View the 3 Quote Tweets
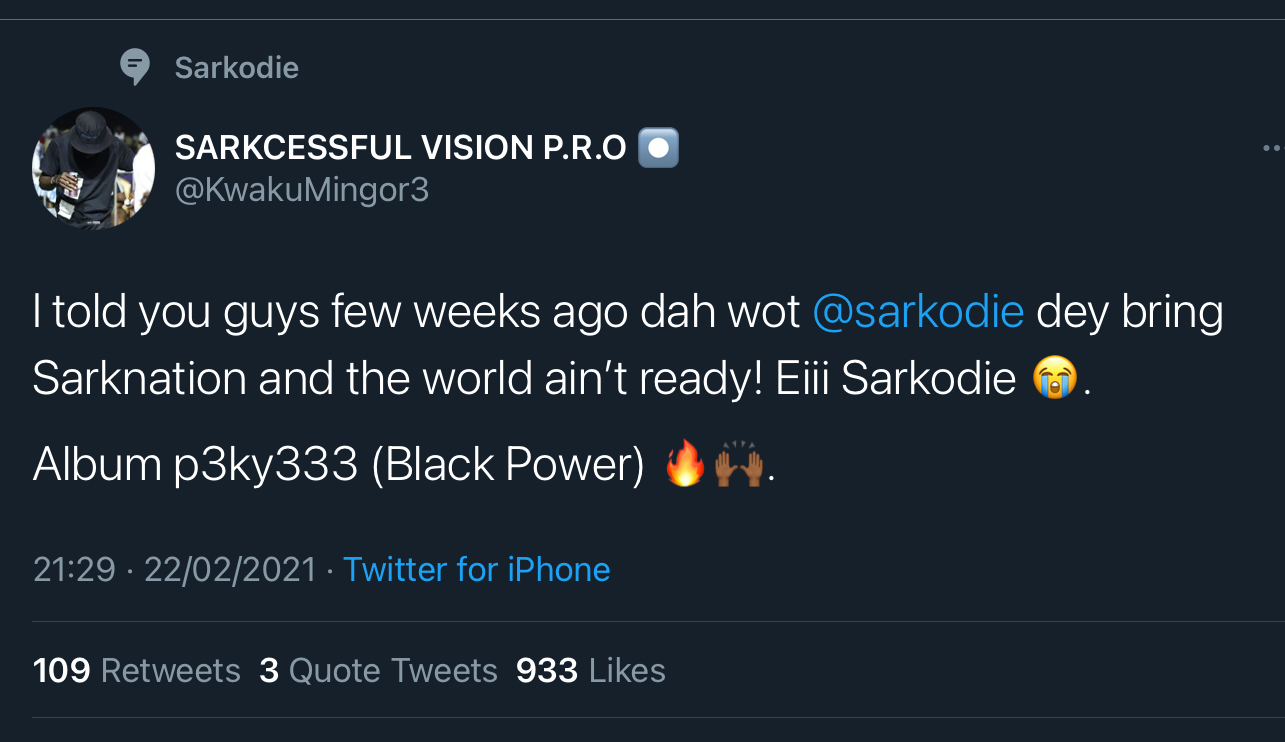 [378, 670]
